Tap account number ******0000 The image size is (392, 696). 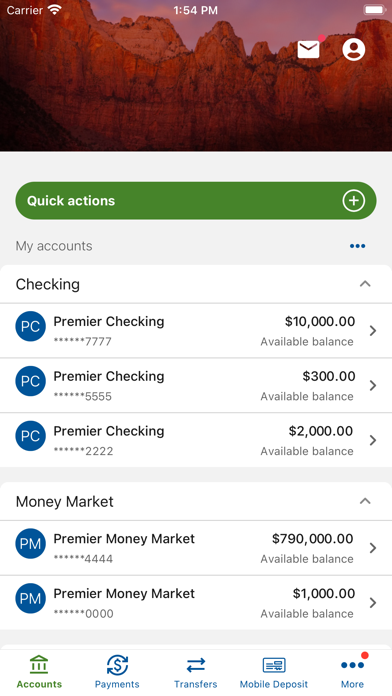coord(83,613)
